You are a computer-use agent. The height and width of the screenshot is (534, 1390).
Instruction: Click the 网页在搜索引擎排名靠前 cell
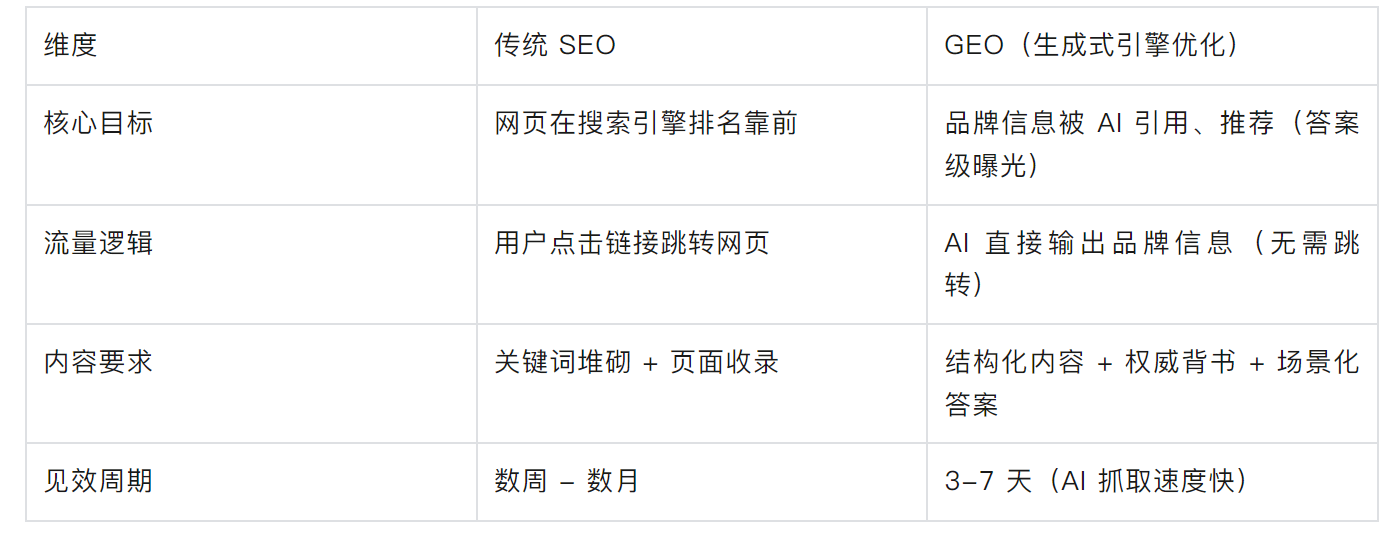click(646, 123)
